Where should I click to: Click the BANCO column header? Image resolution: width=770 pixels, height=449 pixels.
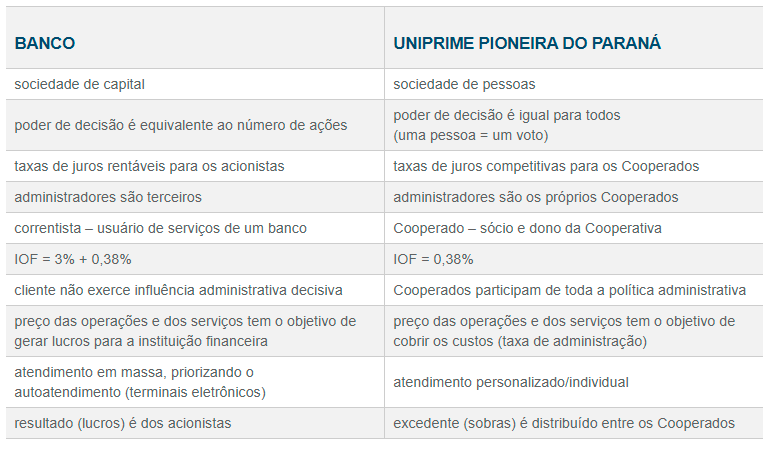coord(45,43)
